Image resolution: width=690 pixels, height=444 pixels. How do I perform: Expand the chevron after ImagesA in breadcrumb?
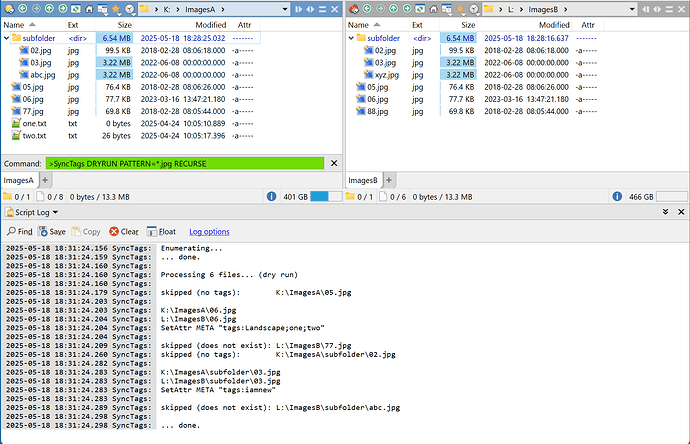[223, 9]
